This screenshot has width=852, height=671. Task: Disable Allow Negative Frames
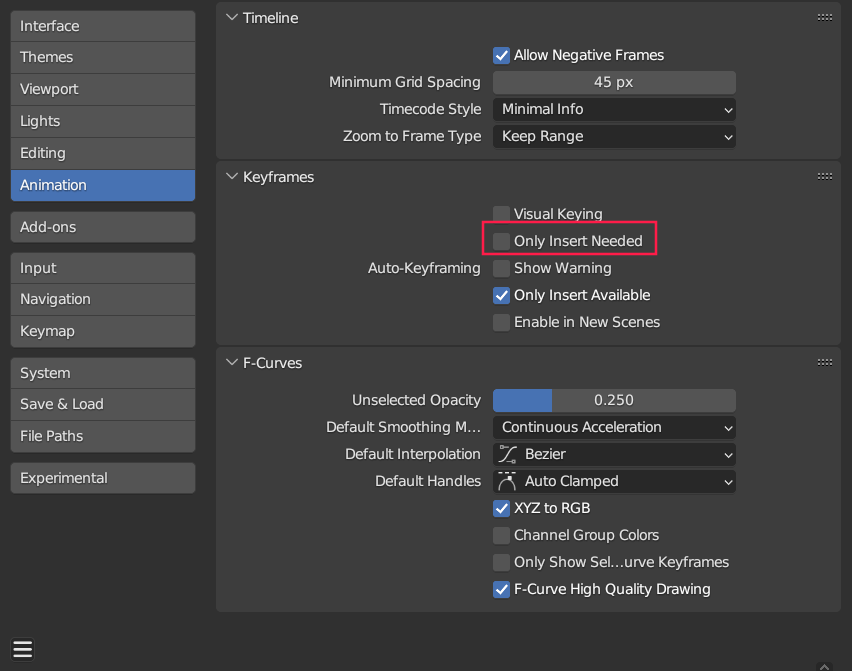click(501, 55)
